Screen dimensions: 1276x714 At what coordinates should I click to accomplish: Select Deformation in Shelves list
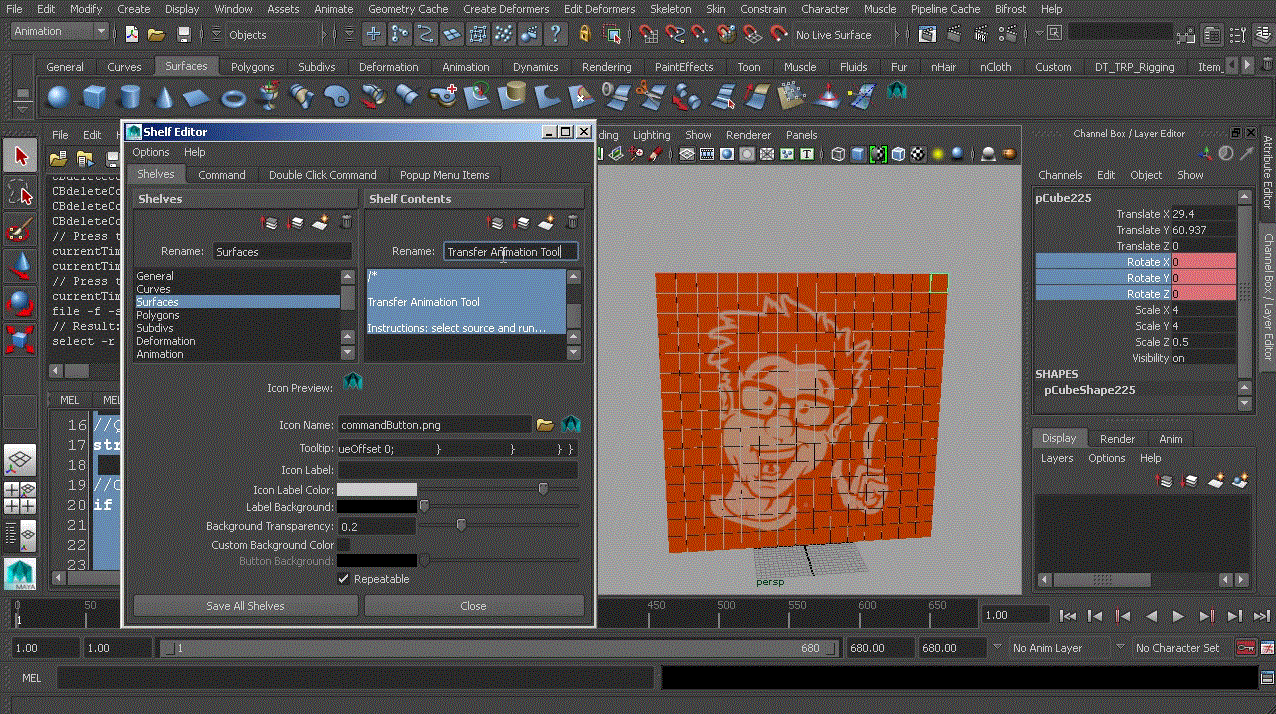[x=237, y=341]
